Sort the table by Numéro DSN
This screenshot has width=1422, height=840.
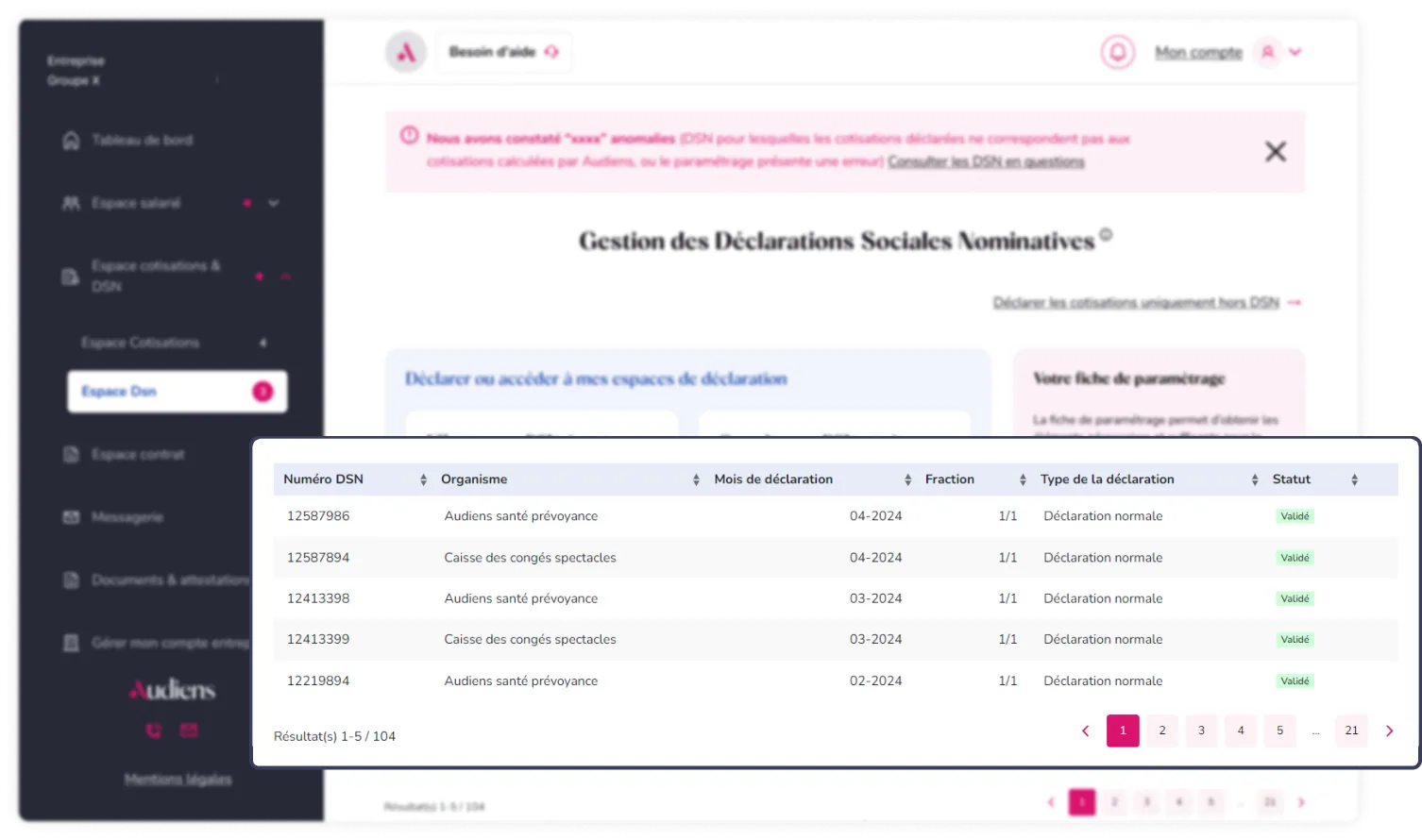click(x=423, y=479)
